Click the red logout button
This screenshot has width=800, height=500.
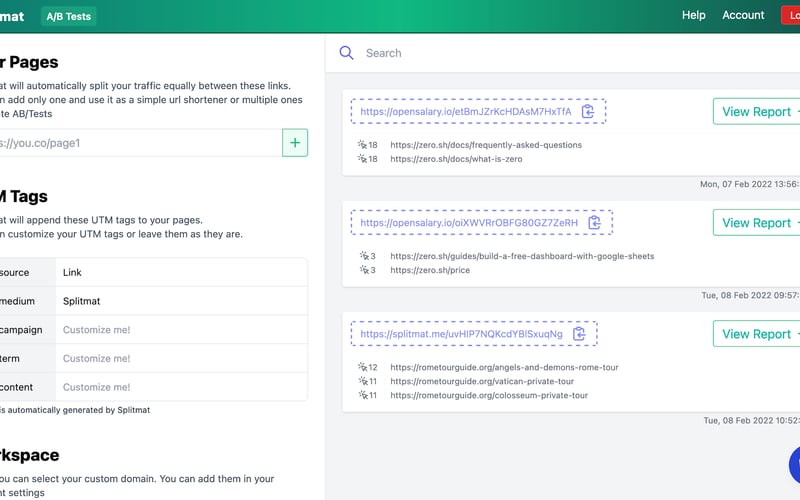click(x=791, y=15)
